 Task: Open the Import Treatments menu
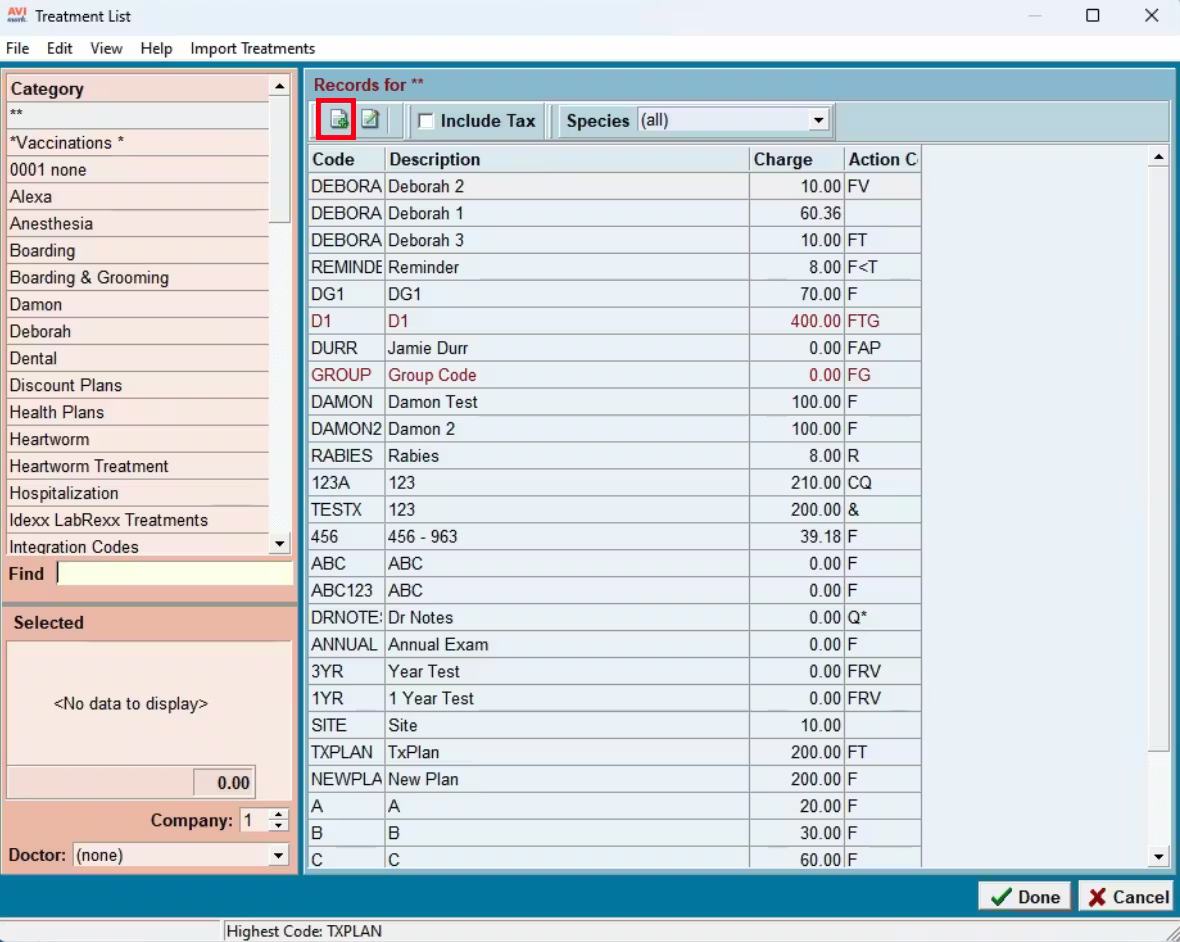(253, 48)
